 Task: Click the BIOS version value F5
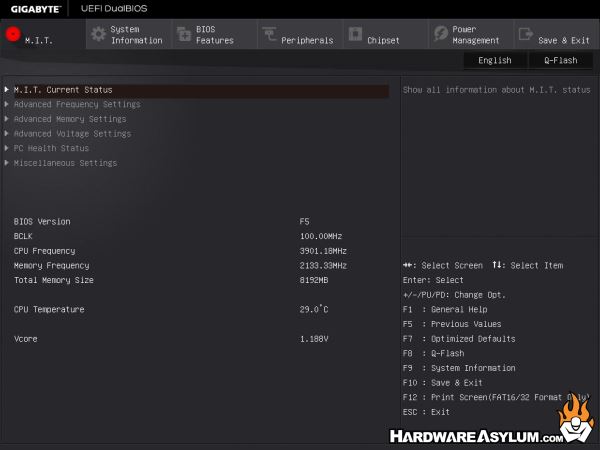(x=305, y=222)
